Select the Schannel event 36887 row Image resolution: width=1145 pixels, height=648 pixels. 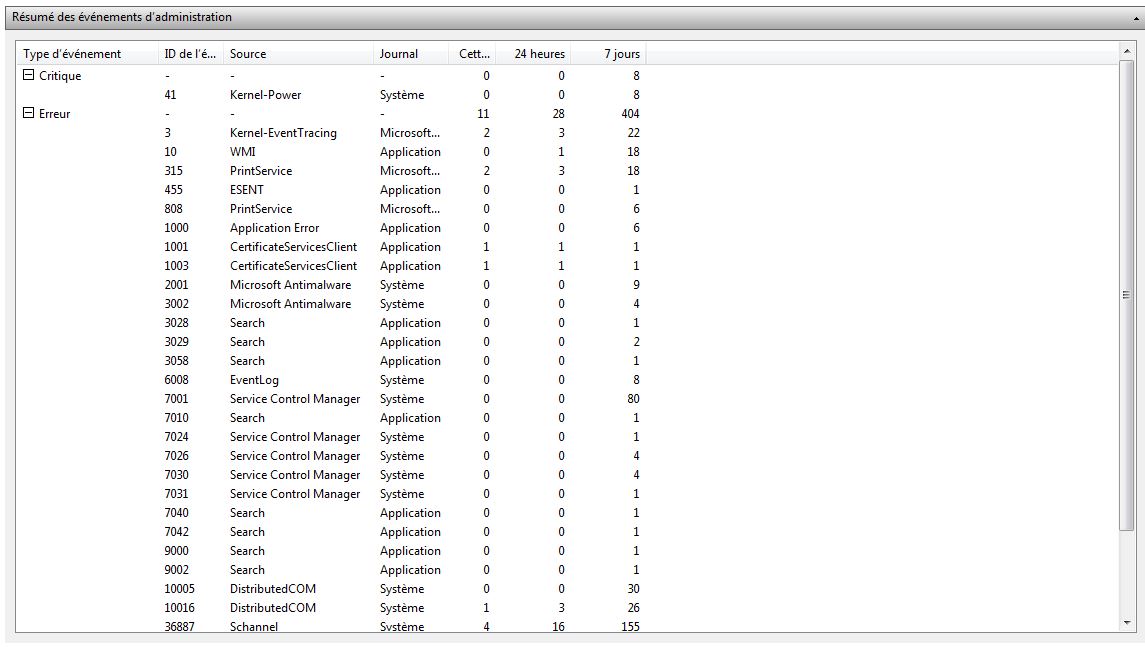tap(254, 627)
